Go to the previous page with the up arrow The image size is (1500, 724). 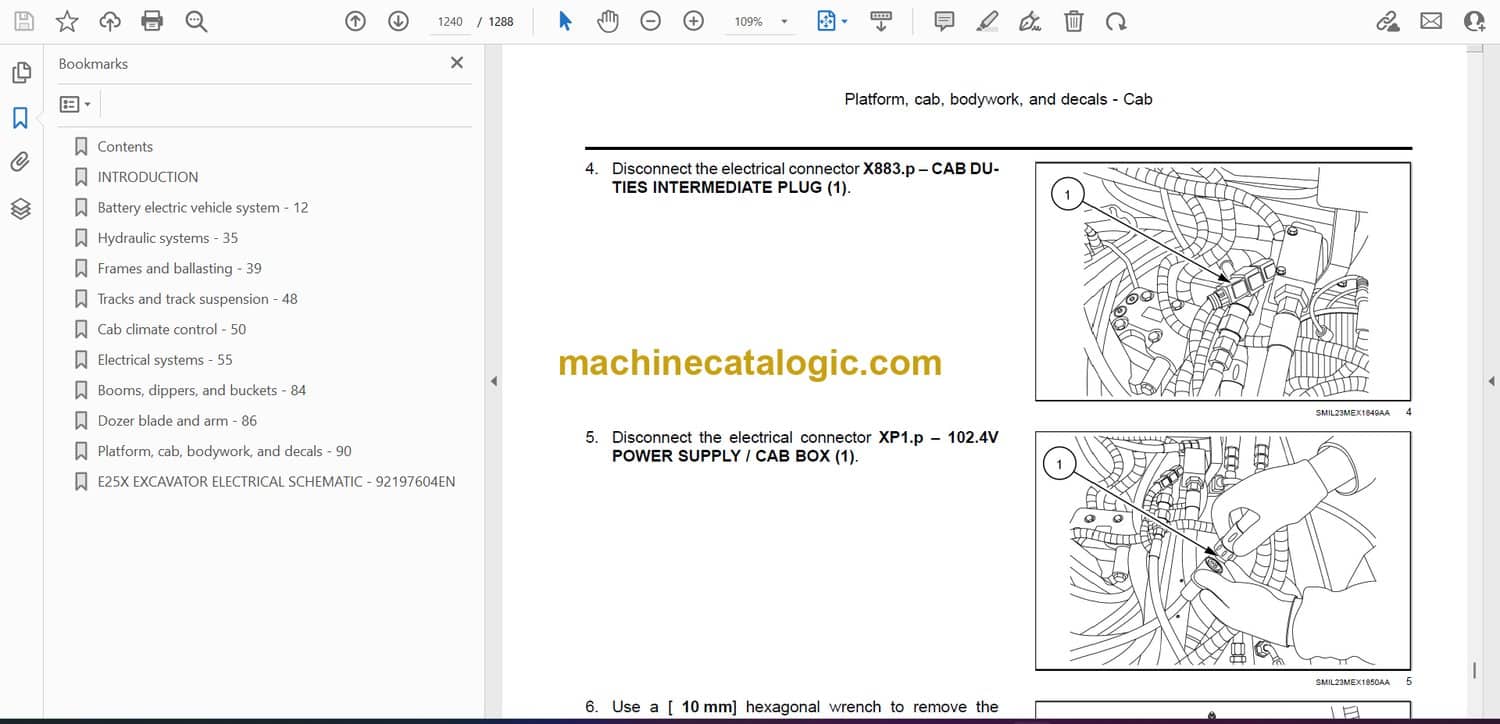pyautogui.click(x=355, y=21)
